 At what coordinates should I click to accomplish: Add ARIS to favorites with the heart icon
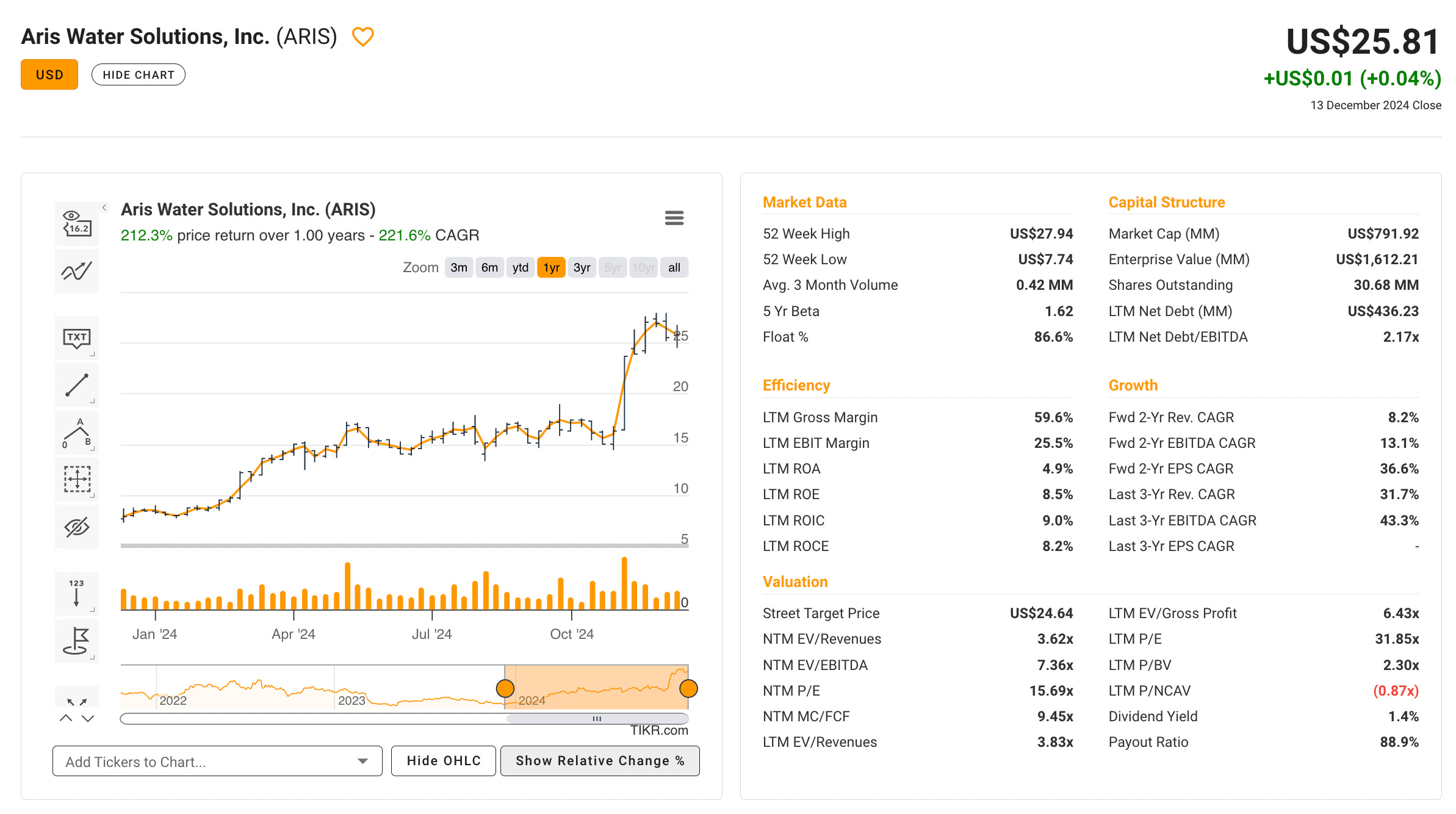pyautogui.click(x=362, y=37)
